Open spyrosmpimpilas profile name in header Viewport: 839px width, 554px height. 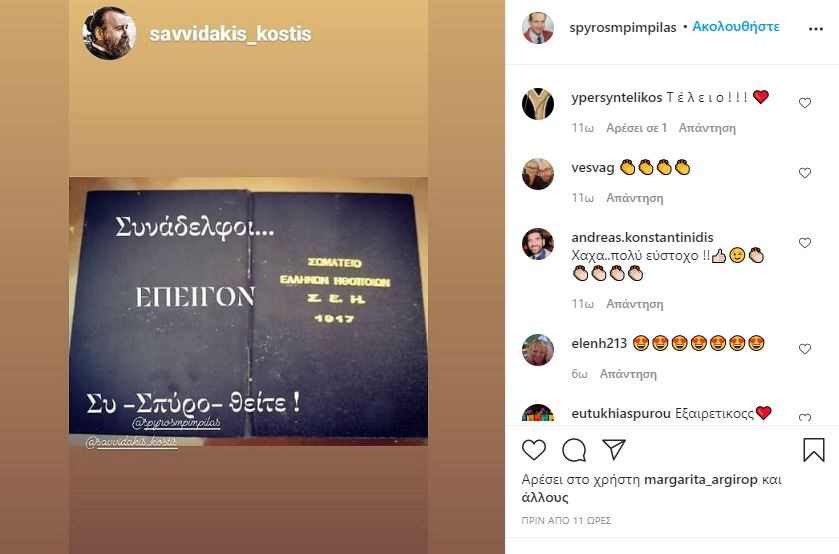point(623,27)
